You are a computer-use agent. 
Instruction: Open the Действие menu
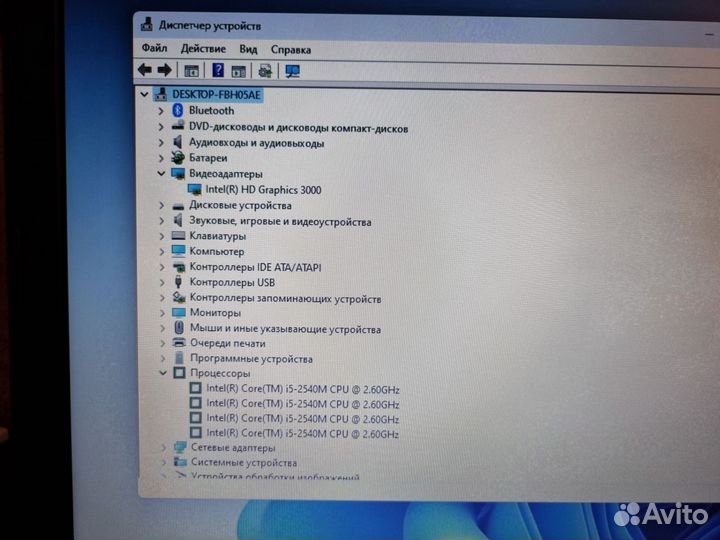coord(203,49)
